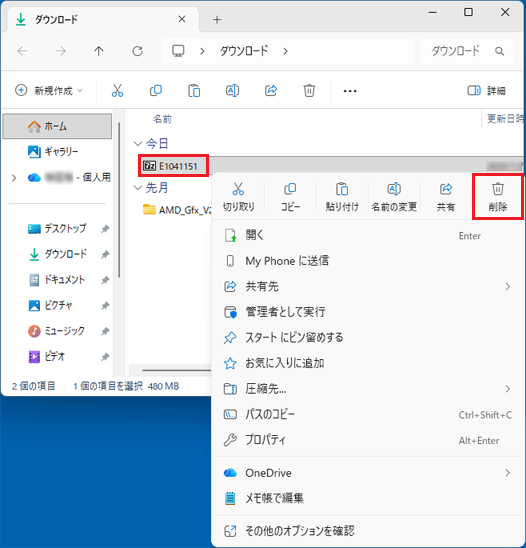Viewport: 526px width, 548px height.
Task: Open 共有先 submenu
Action: (x=367, y=287)
